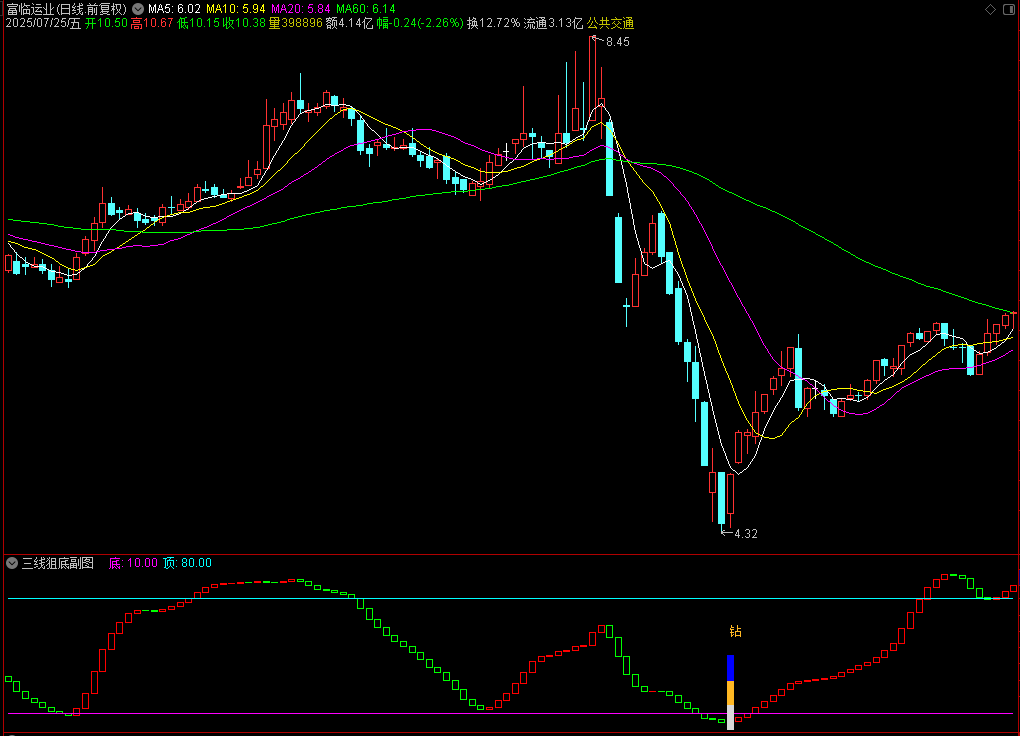Screen dimensions: 1020x736
Task: Click the 流通3.13亿 float shares text
Action: click(553, 23)
